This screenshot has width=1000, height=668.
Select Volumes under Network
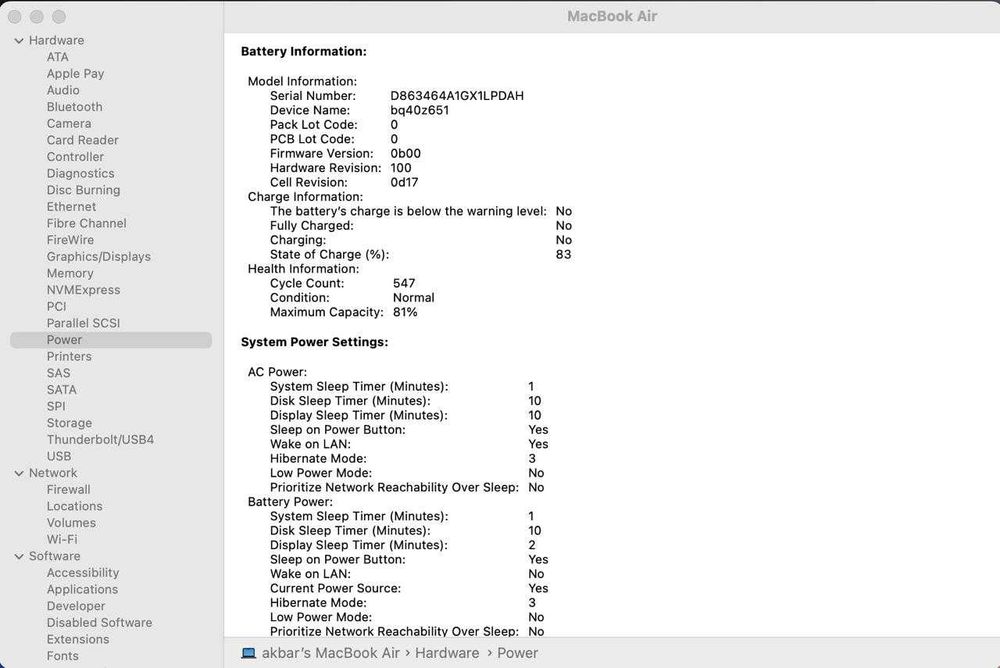(x=71, y=523)
